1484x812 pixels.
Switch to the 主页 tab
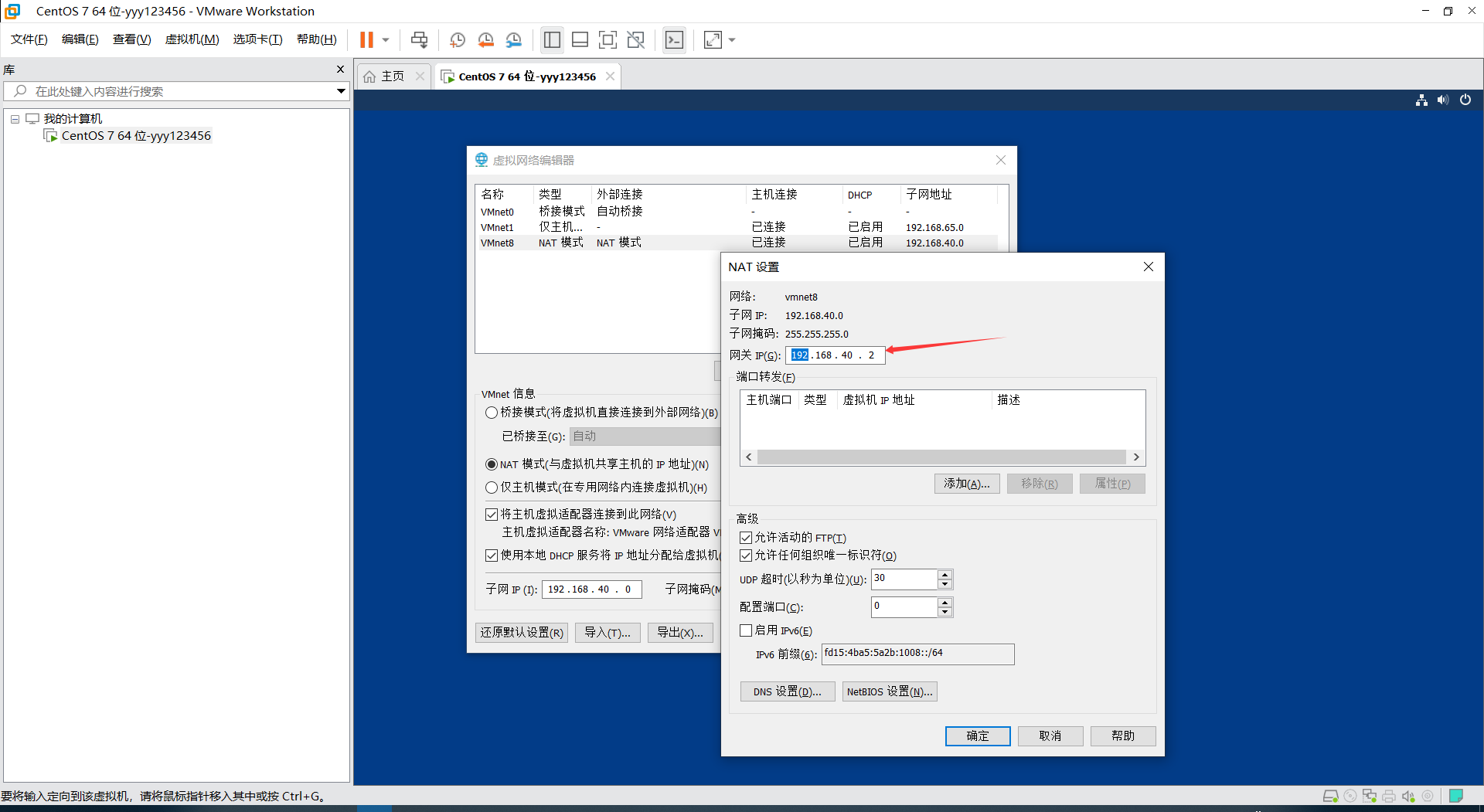(x=393, y=76)
